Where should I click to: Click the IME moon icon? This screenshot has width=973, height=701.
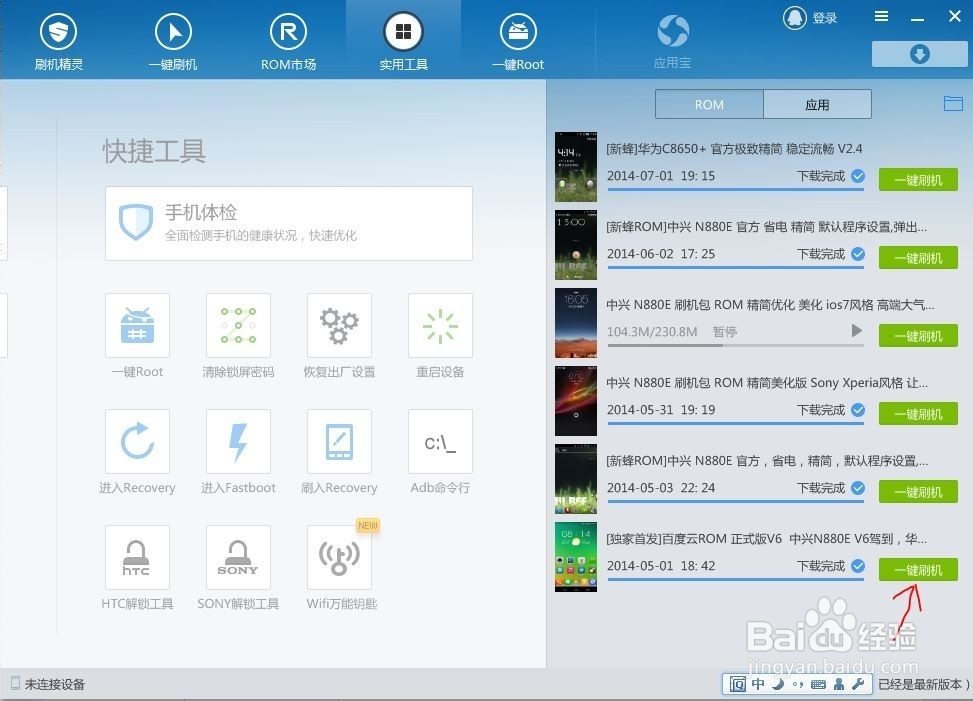pos(778,684)
